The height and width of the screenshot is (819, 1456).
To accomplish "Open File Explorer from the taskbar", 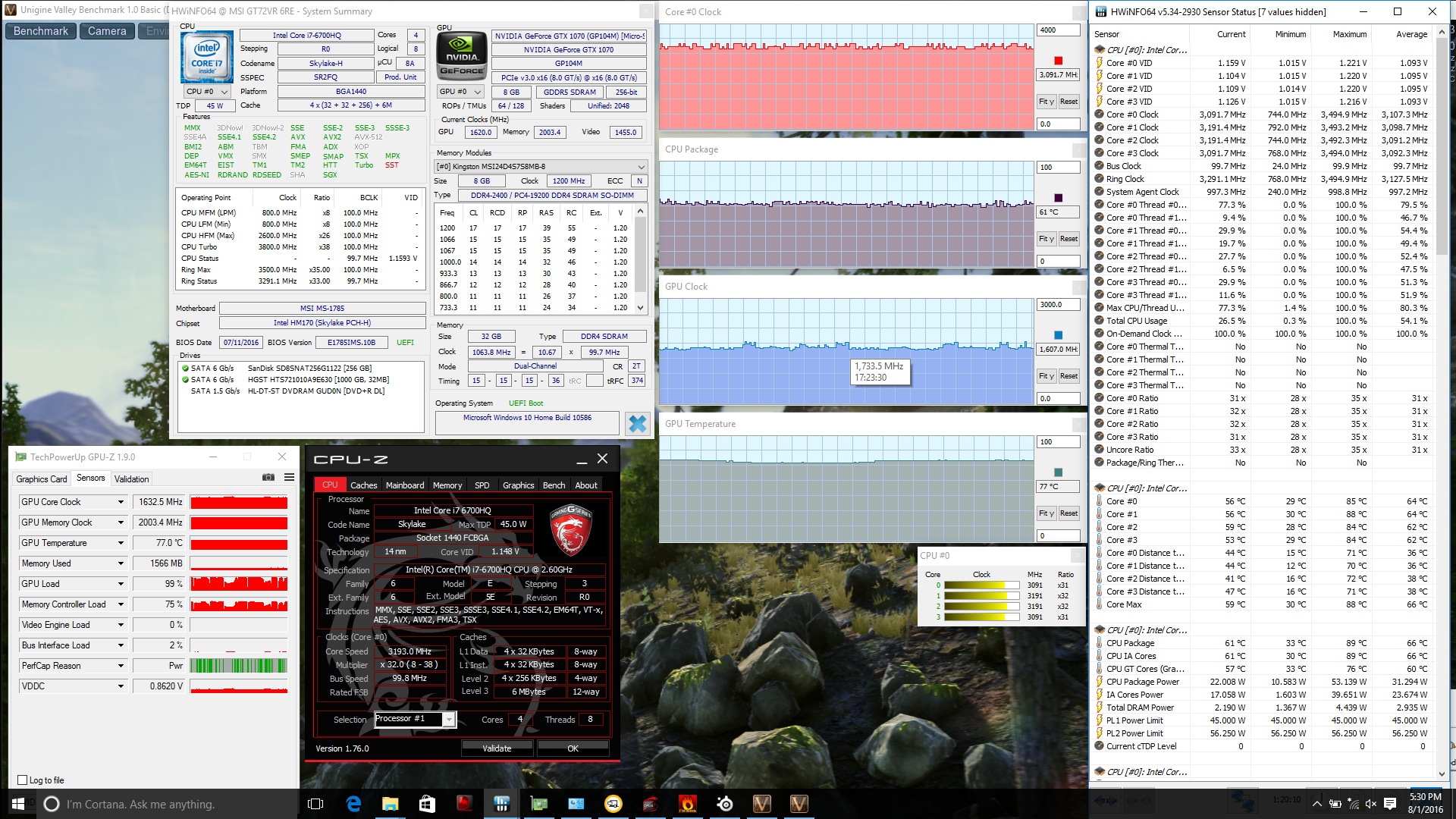I will (390, 804).
